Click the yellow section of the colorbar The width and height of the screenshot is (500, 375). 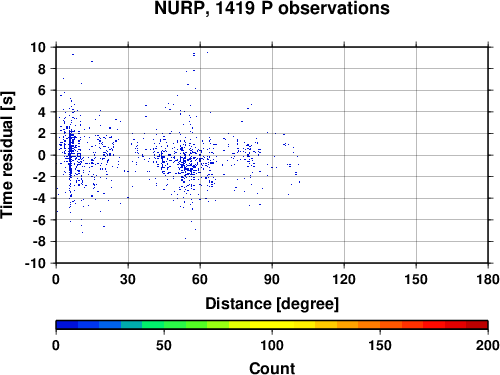(272, 325)
